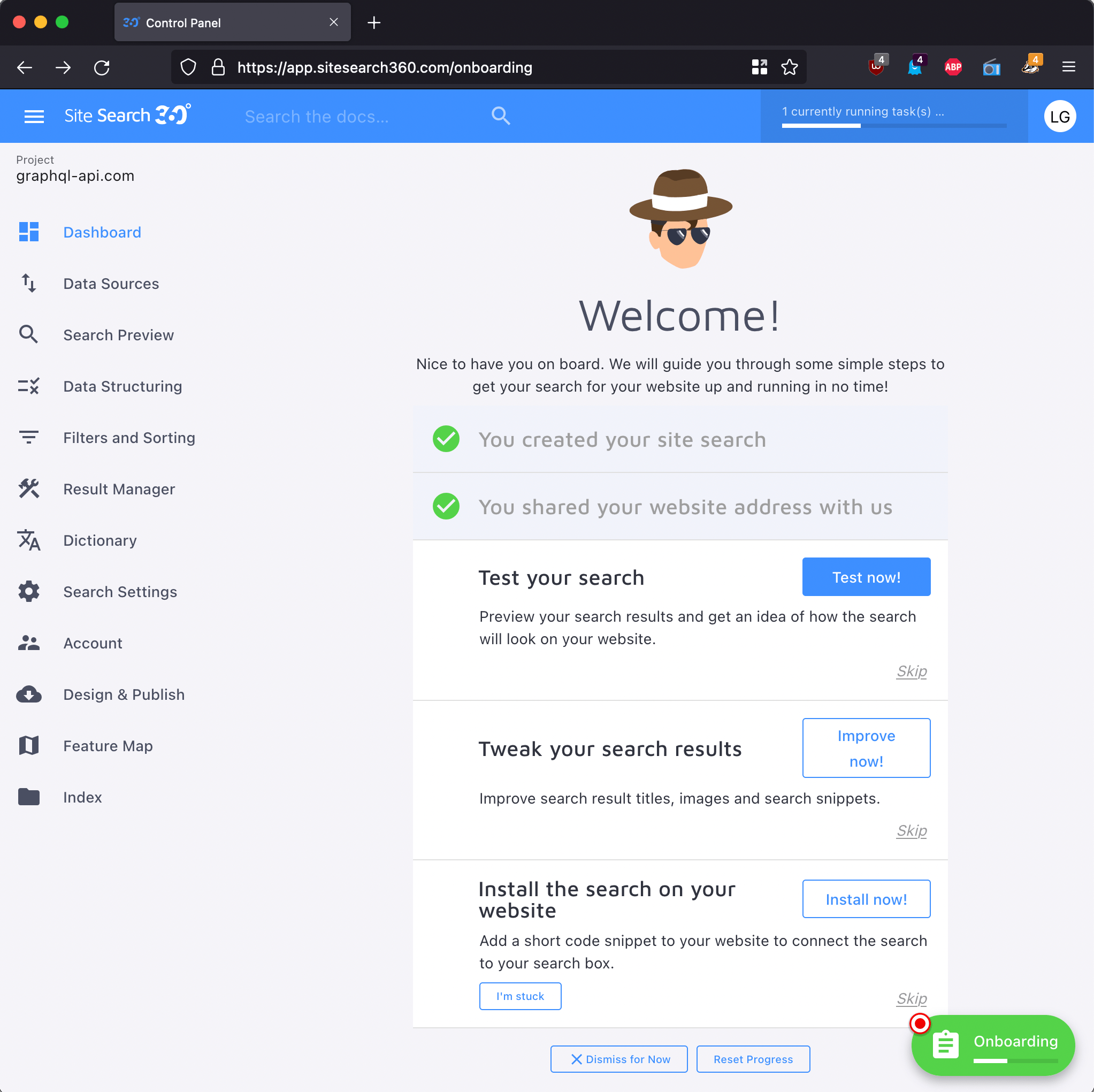Screen dimensions: 1094x1092
Task: Open Search Settings gear icon
Action: [29, 591]
